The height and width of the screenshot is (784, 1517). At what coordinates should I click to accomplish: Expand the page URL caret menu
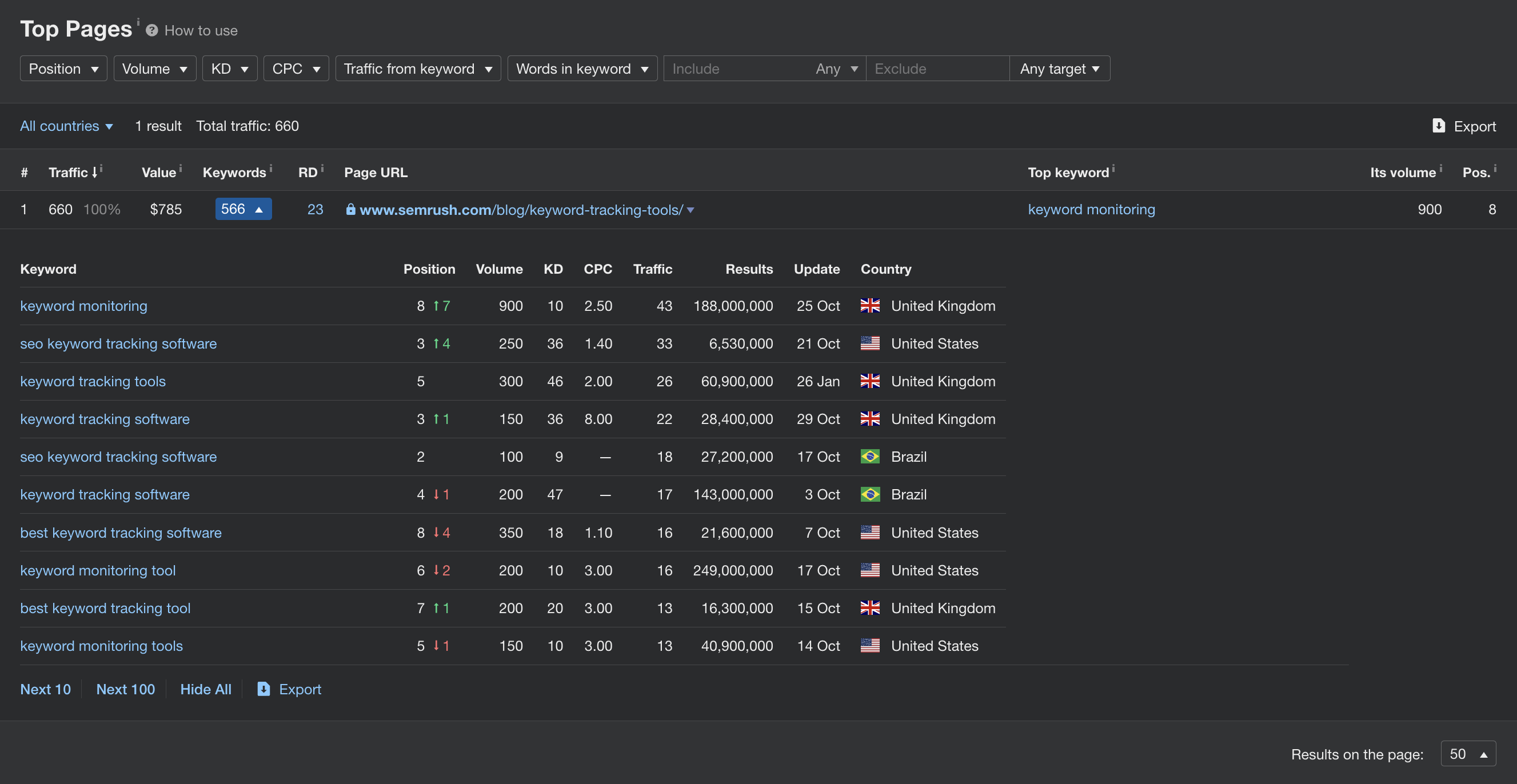point(690,210)
